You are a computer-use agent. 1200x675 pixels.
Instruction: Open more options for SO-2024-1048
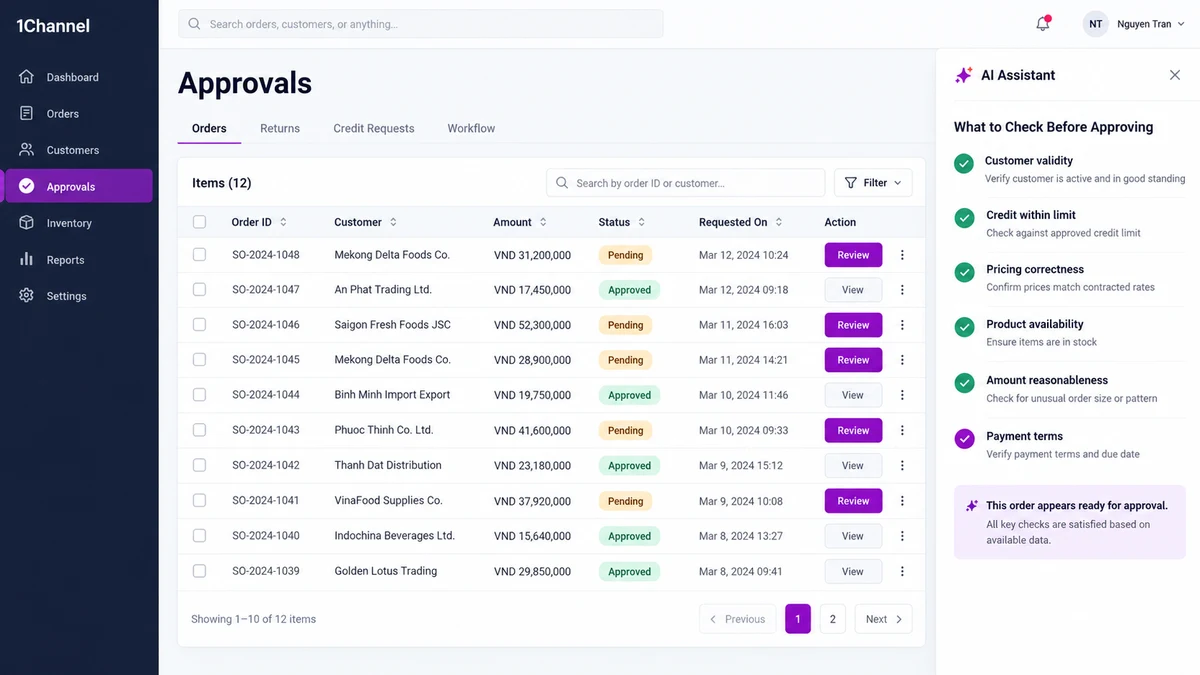click(902, 255)
